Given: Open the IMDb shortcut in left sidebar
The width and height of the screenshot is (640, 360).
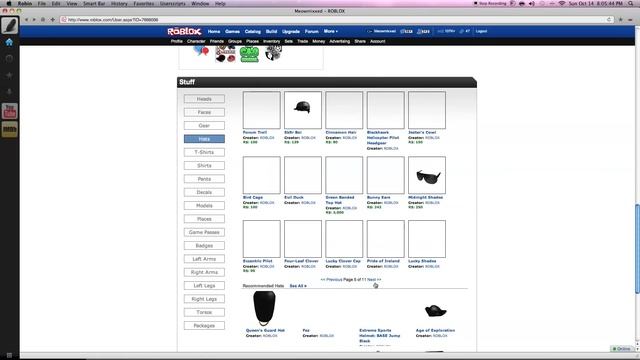Looking at the screenshot, I should [9, 130].
